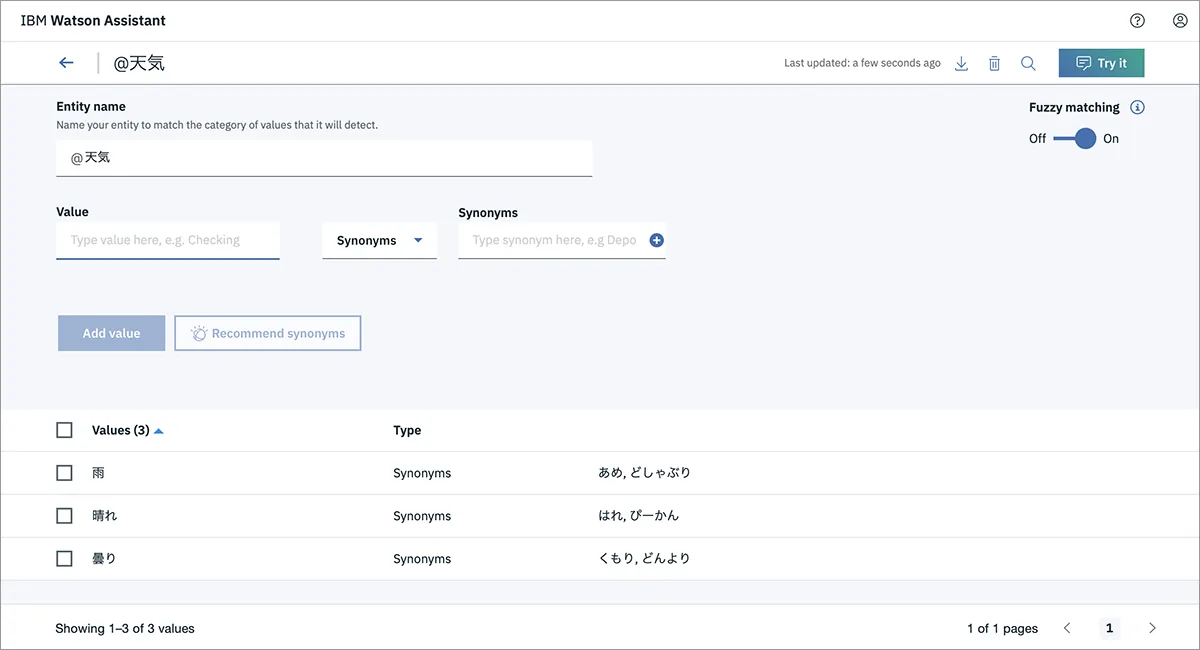The height and width of the screenshot is (650, 1200).
Task: Open the Synonyms type dropdown
Action: click(x=379, y=240)
